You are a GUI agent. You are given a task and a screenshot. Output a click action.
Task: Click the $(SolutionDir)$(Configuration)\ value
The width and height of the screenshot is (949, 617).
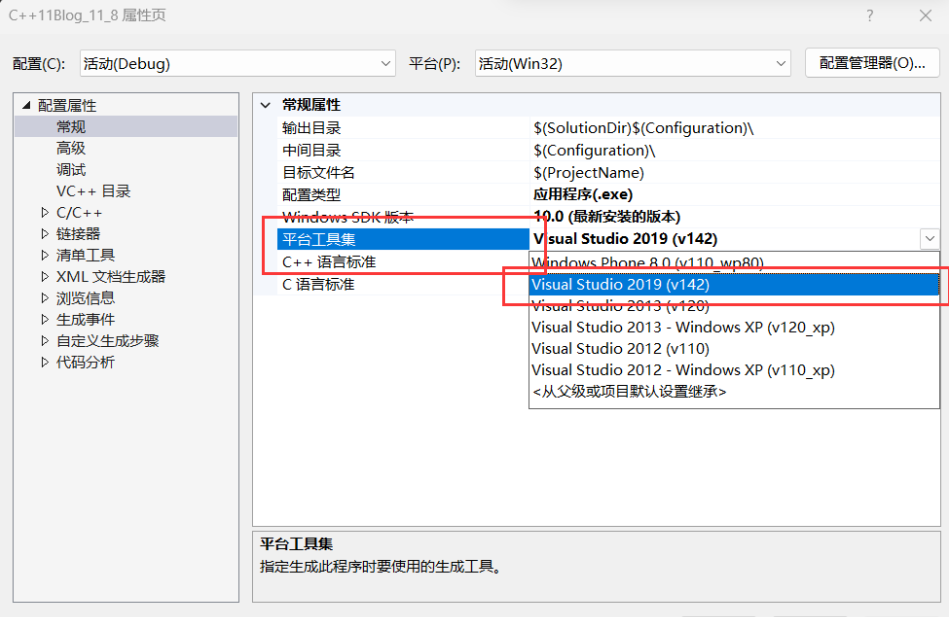643,128
